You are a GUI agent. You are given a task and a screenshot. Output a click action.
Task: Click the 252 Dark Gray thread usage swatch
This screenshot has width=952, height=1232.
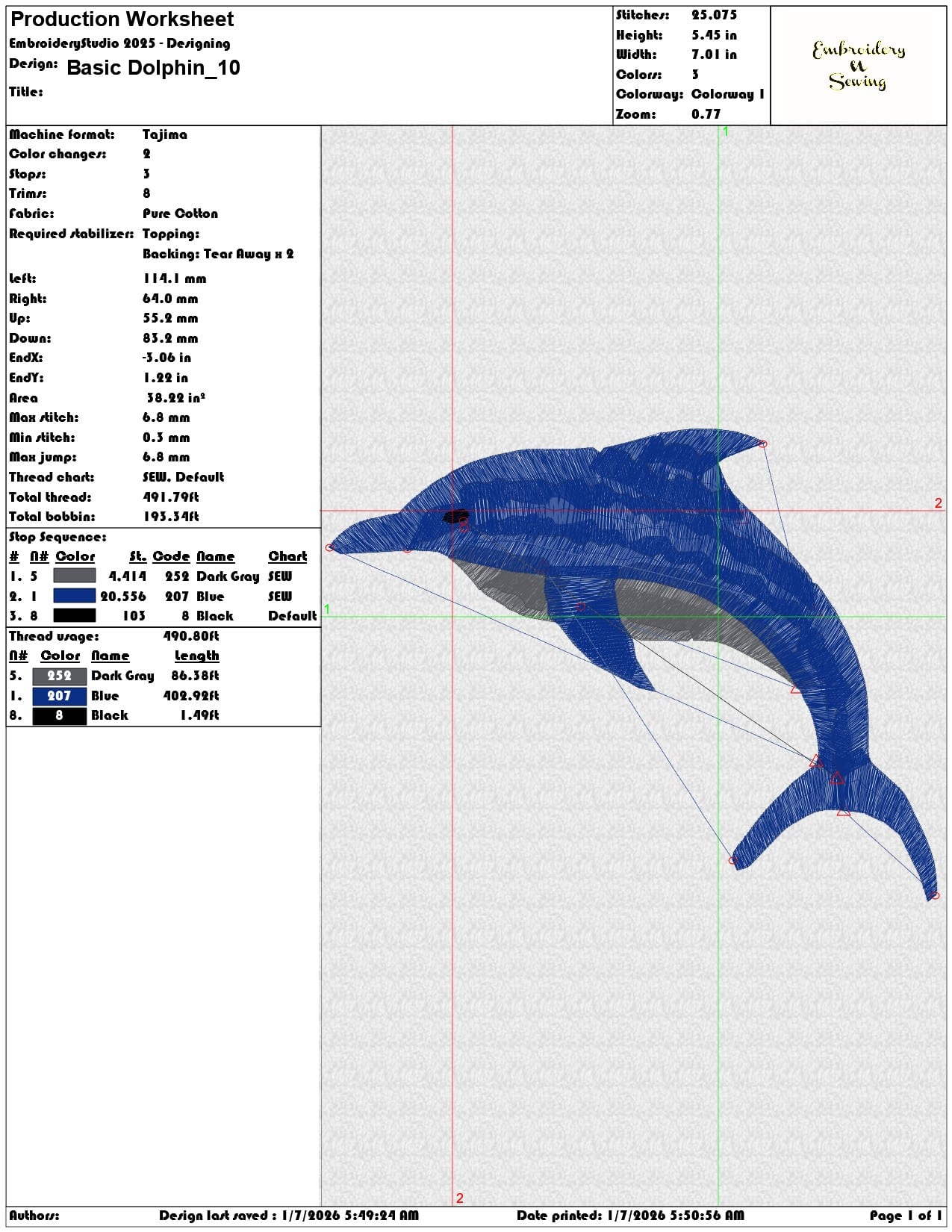click(x=60, y=676)
